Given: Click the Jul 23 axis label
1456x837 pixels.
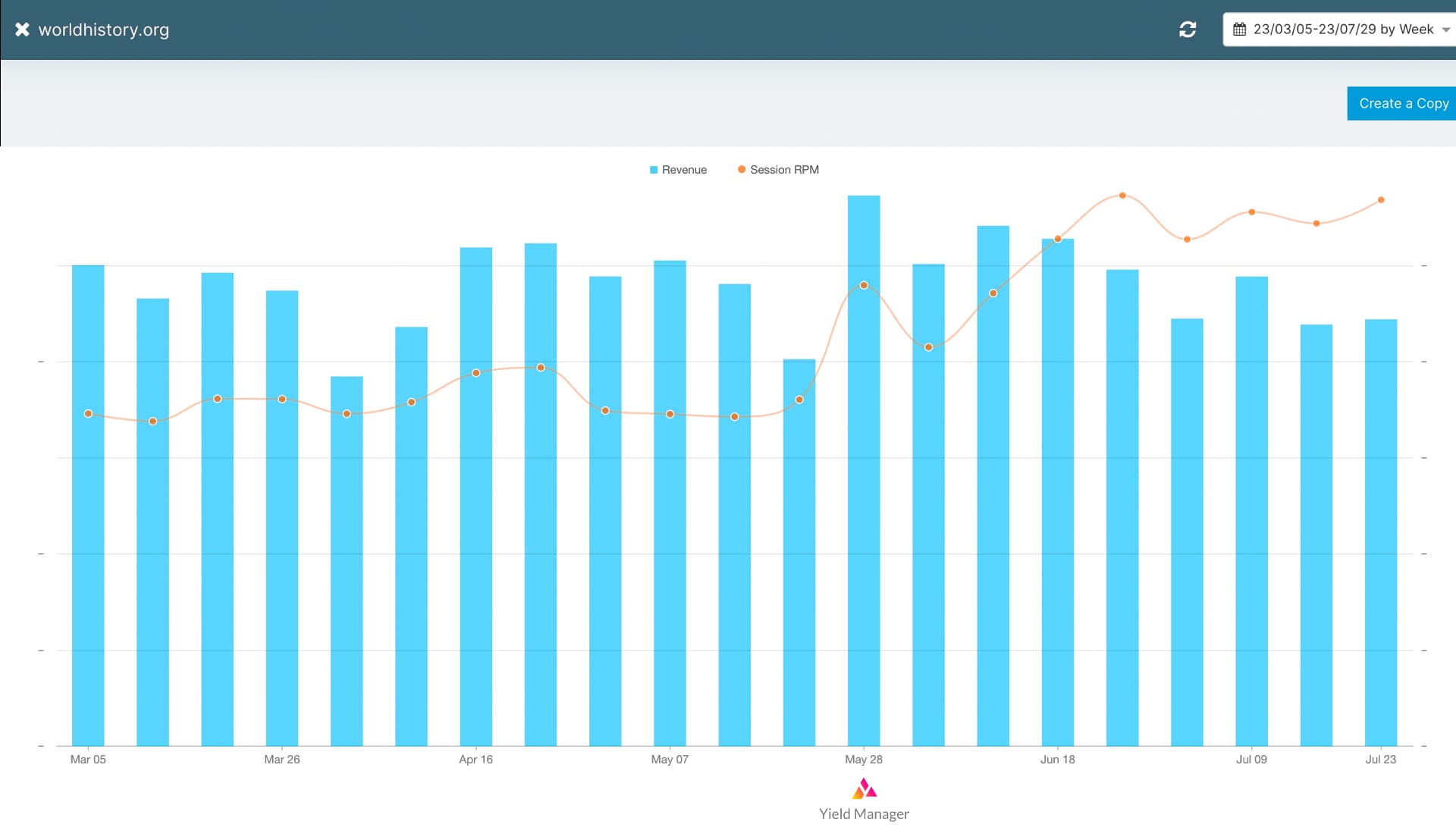Looking at the screenshot, I should coord(1381,760).
